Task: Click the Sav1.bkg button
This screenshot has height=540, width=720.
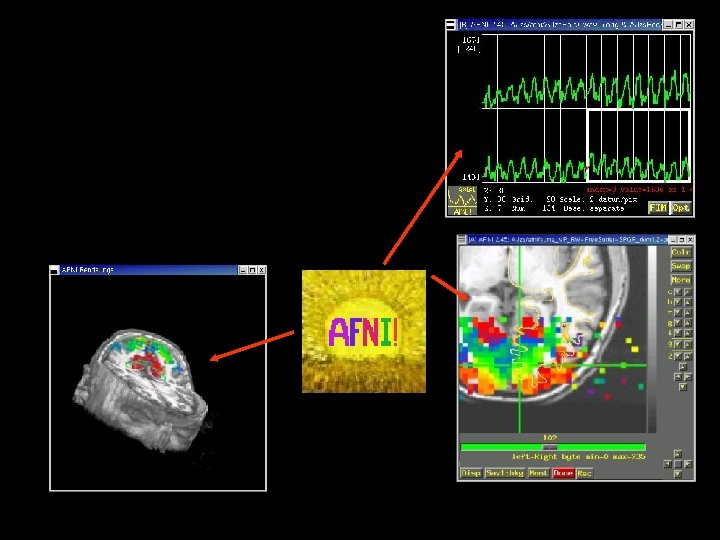Action: pos(505,473)
